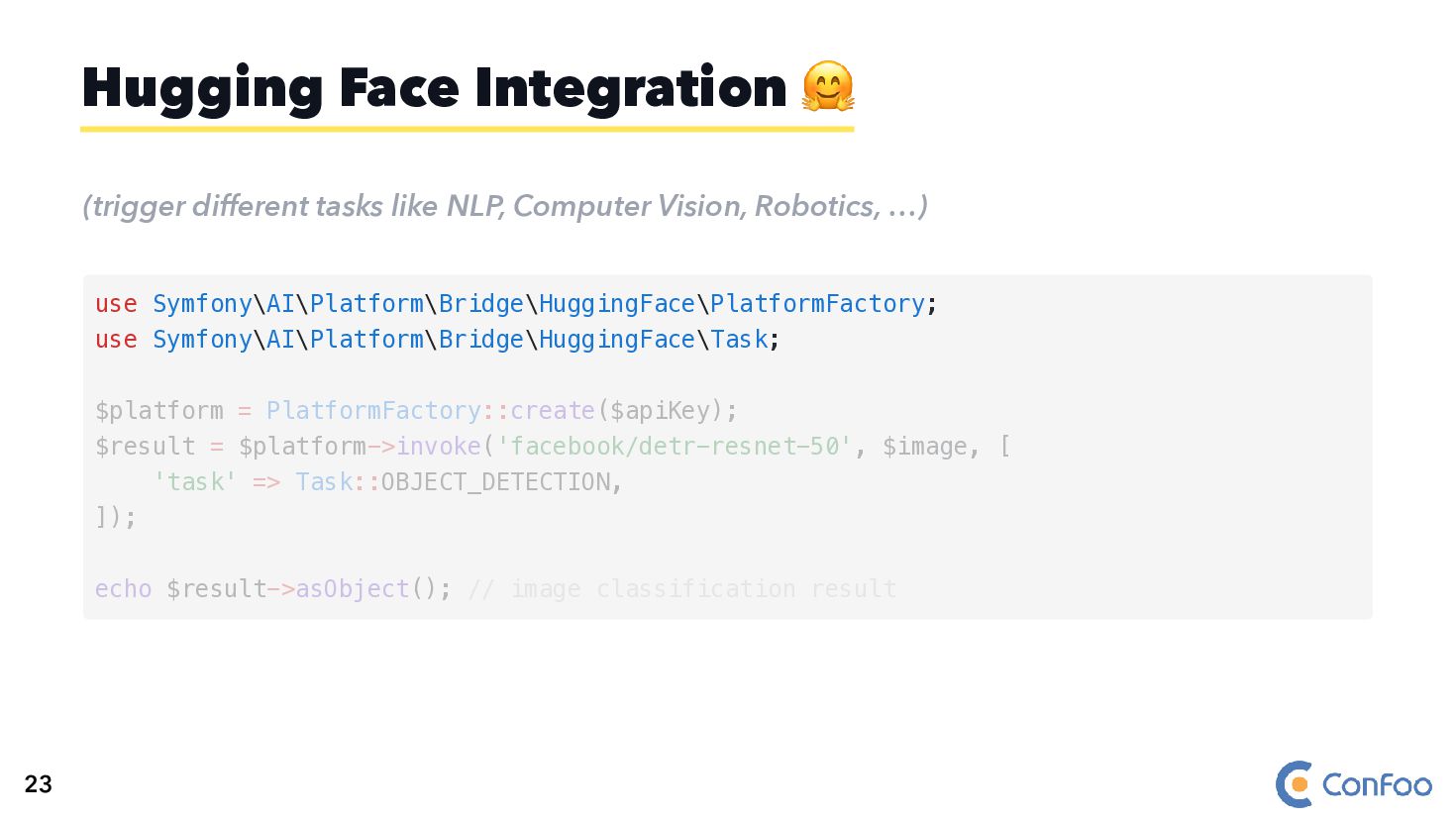Viewport: 1456px width, 820px height.
Task: Click the 'task' array key string
Action: pyautogui.click(x=194, y=482)
